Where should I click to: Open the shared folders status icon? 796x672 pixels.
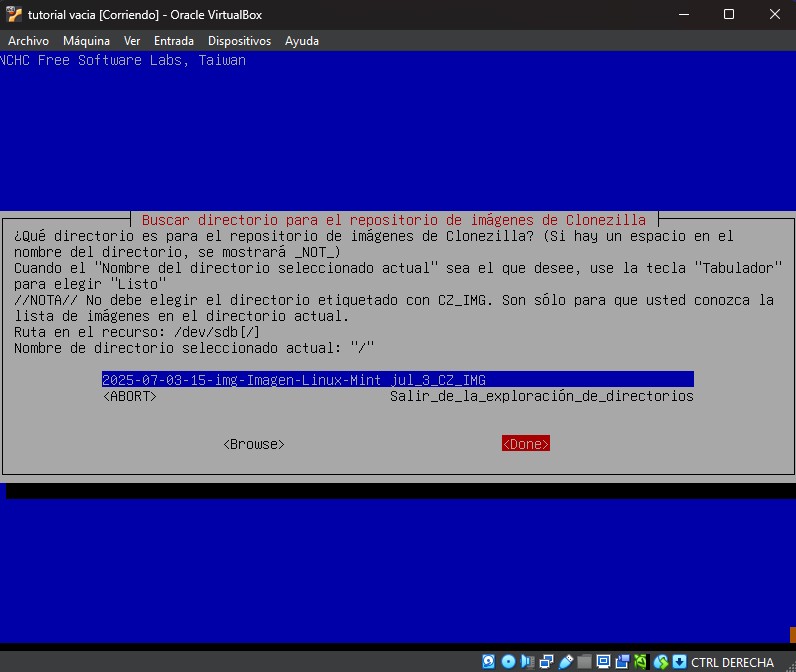pyautogui.click(x=584, y=661)
